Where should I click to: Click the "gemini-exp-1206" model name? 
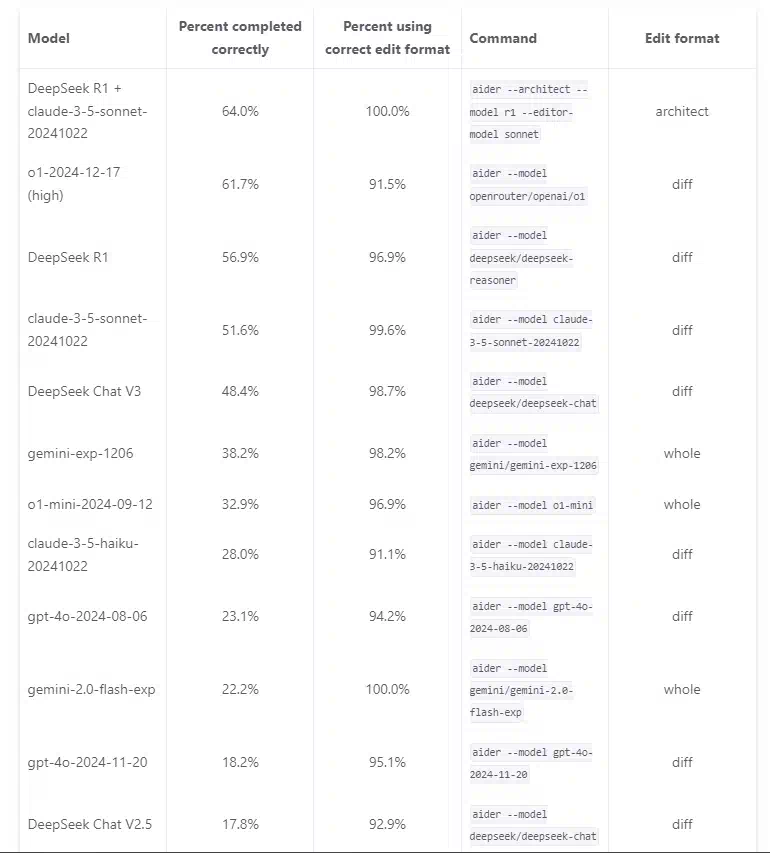(80, 453)
